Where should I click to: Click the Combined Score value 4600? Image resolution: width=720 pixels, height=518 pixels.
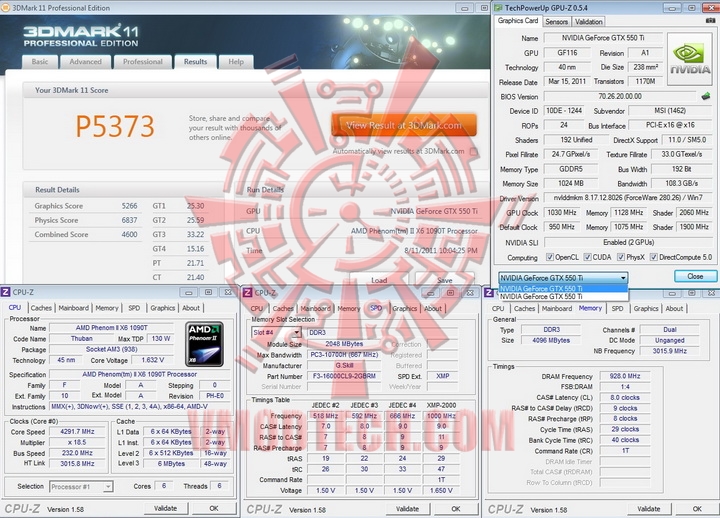129,235
